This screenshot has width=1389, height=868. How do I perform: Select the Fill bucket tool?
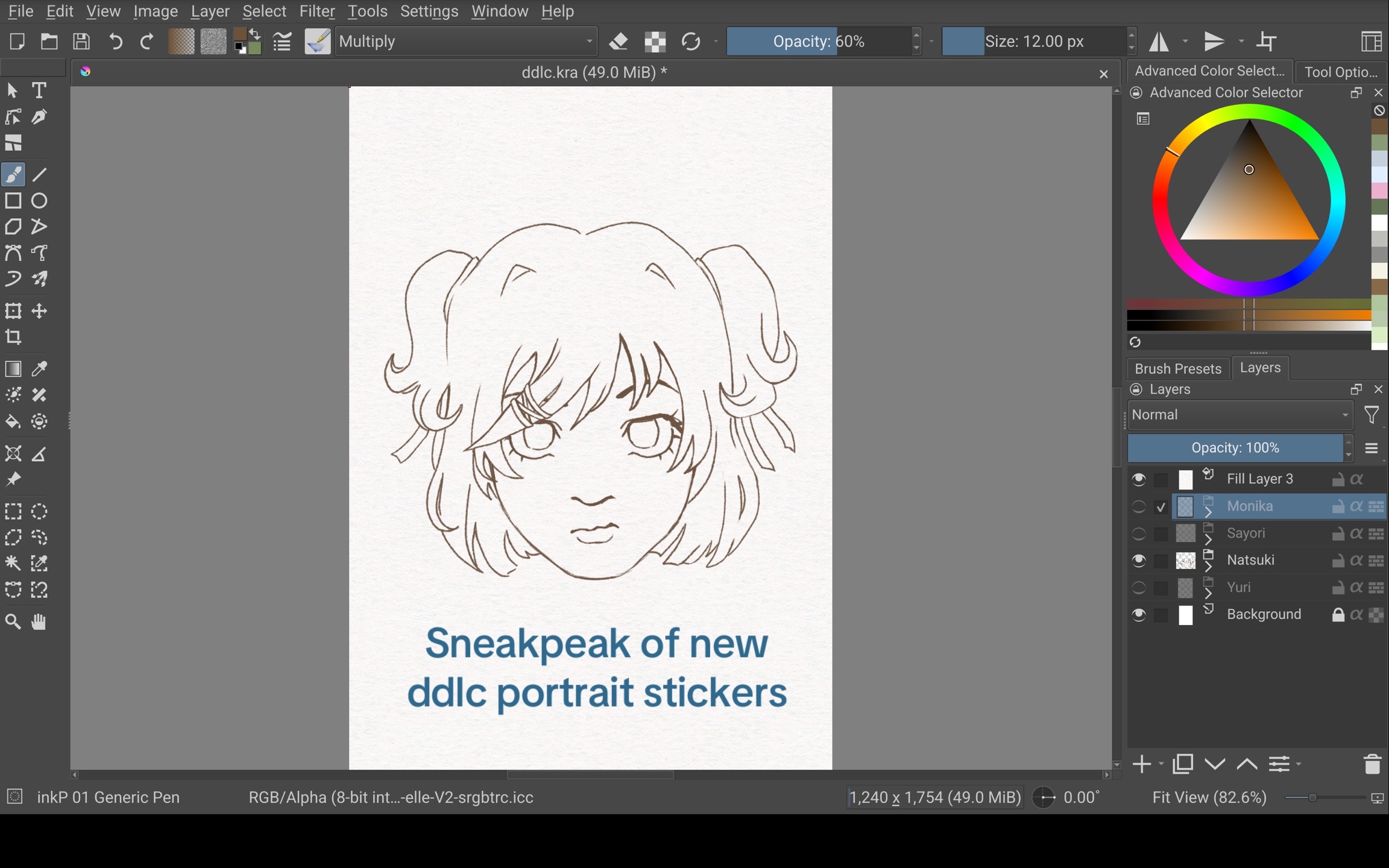(13, 421)
